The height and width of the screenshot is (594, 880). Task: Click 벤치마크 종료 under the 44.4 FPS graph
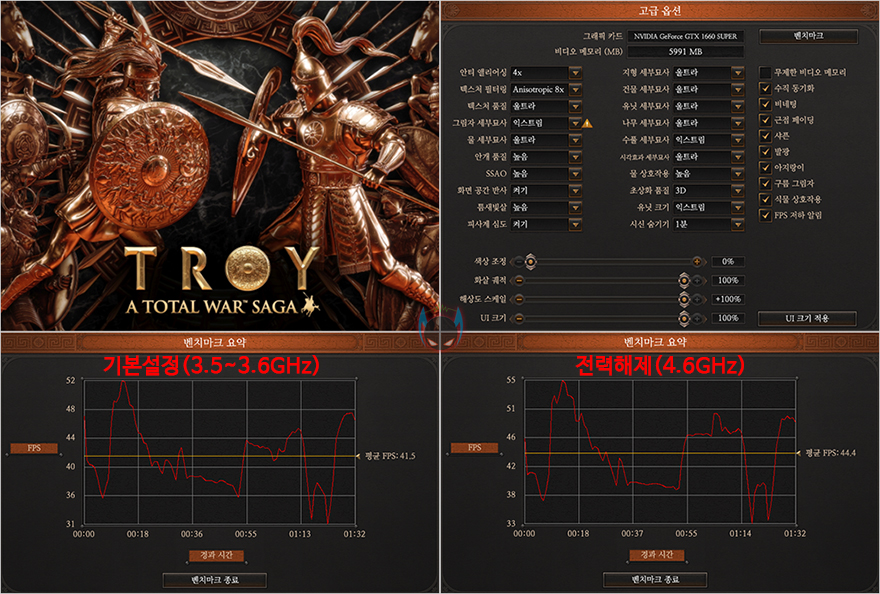pyautogui.click(x=655, y=579)
